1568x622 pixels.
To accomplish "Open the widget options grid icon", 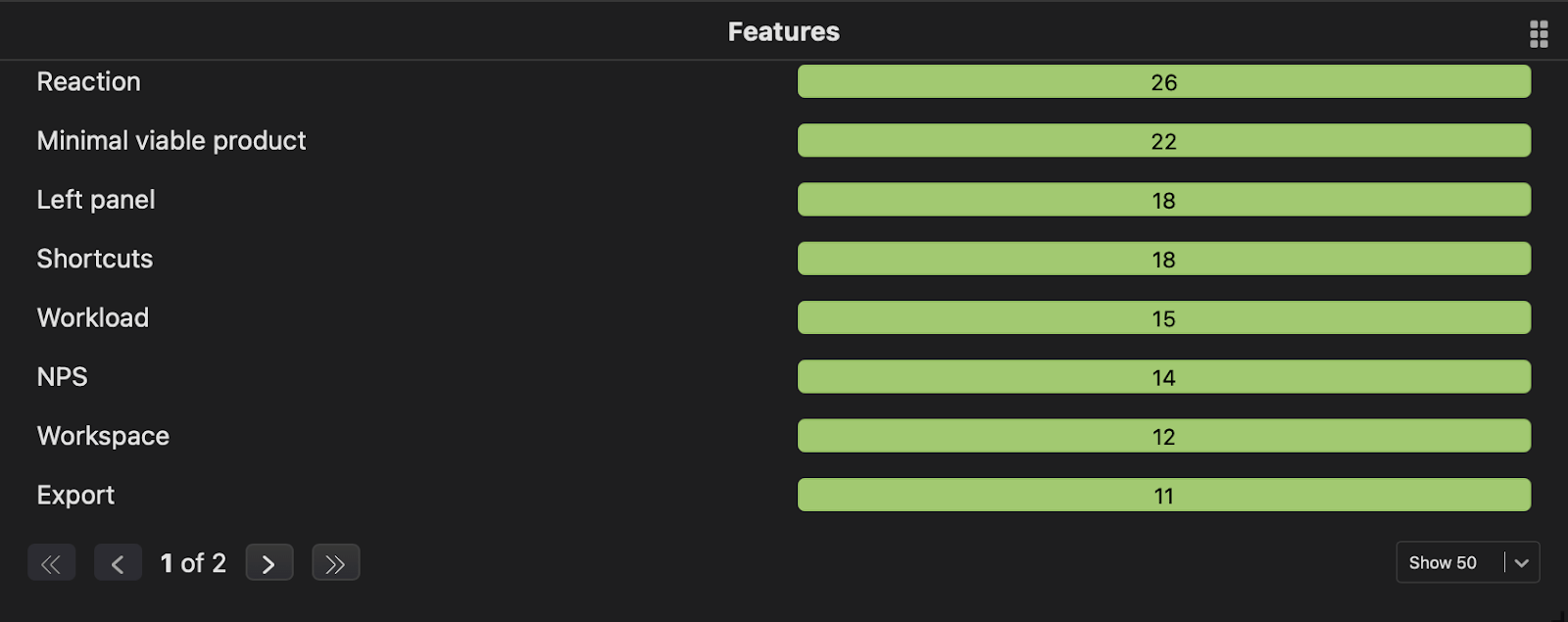I will (1537, 33).
